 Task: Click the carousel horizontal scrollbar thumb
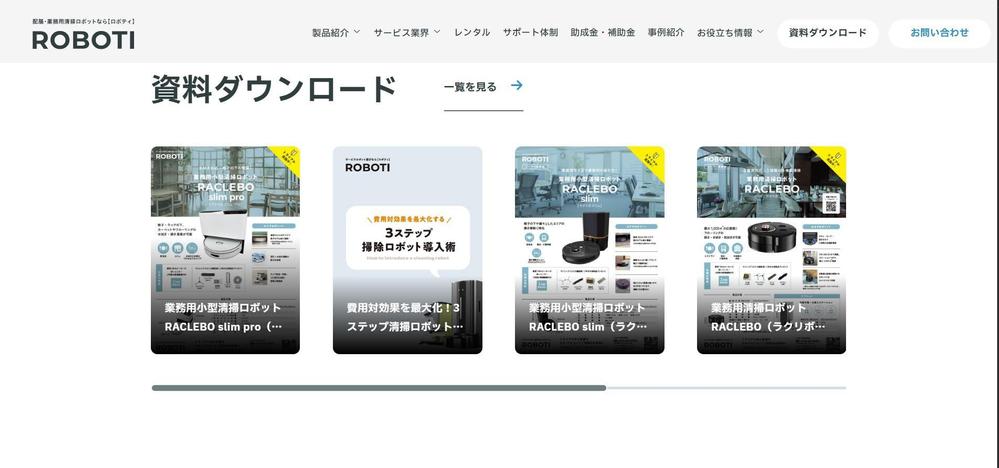[379, 388]
